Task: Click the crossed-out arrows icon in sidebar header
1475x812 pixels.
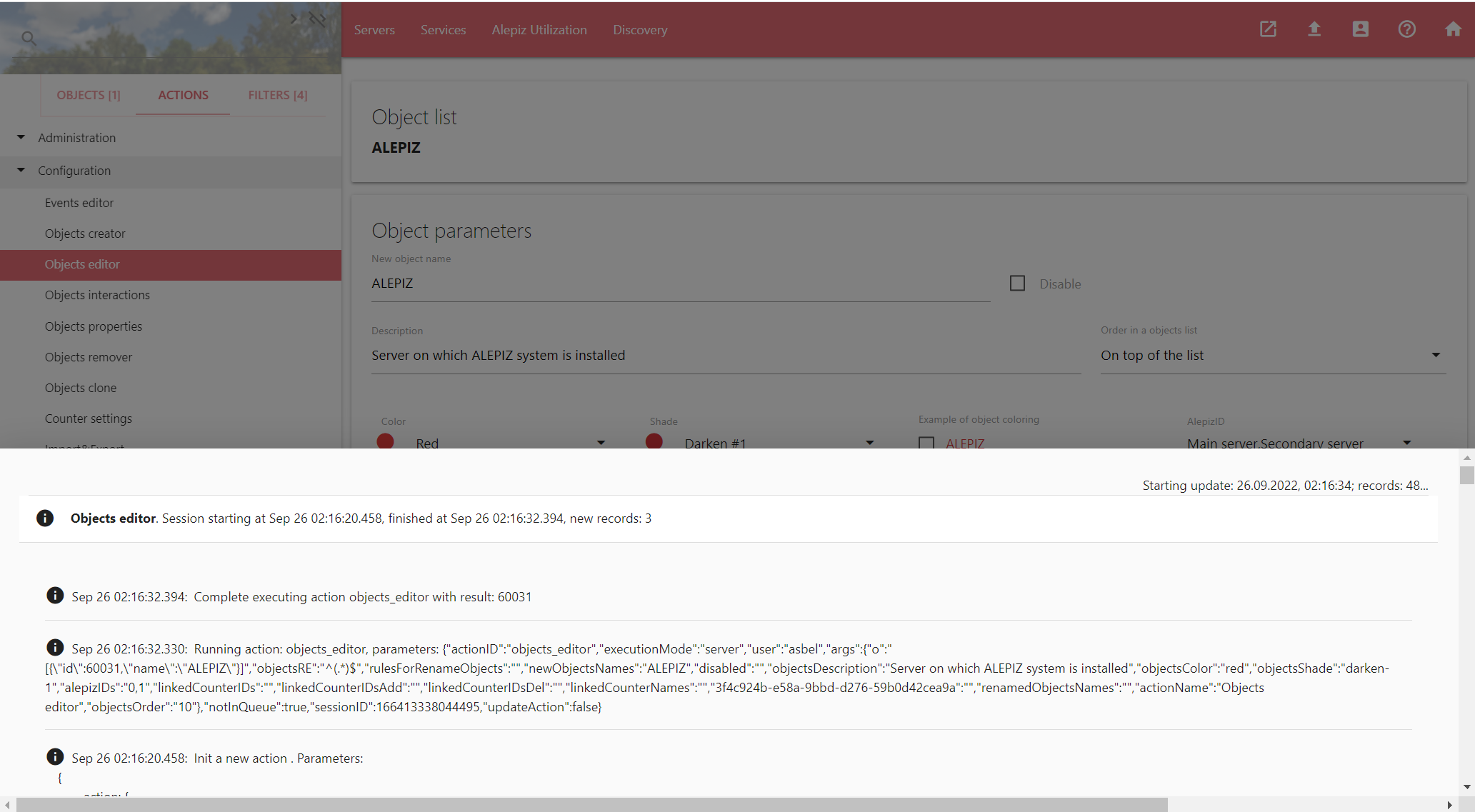Action: point(318,19)
